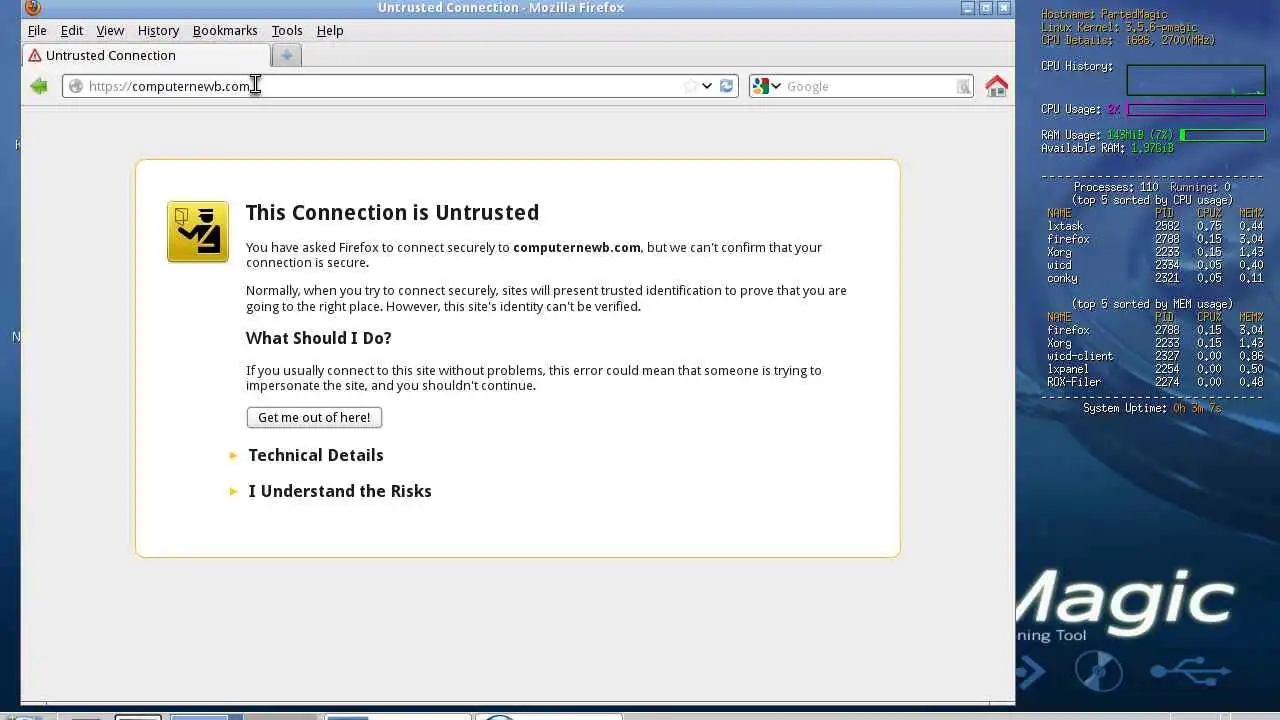Click the bold computernewb.com text in the message
The image size is (1280, 720).
tap(577, 247)
